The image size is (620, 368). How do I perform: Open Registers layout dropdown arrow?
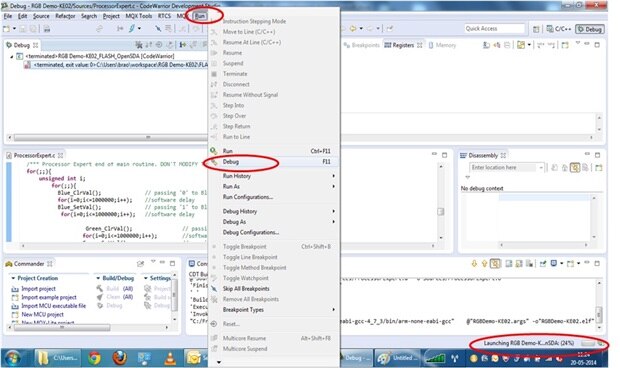coord(529,45)
